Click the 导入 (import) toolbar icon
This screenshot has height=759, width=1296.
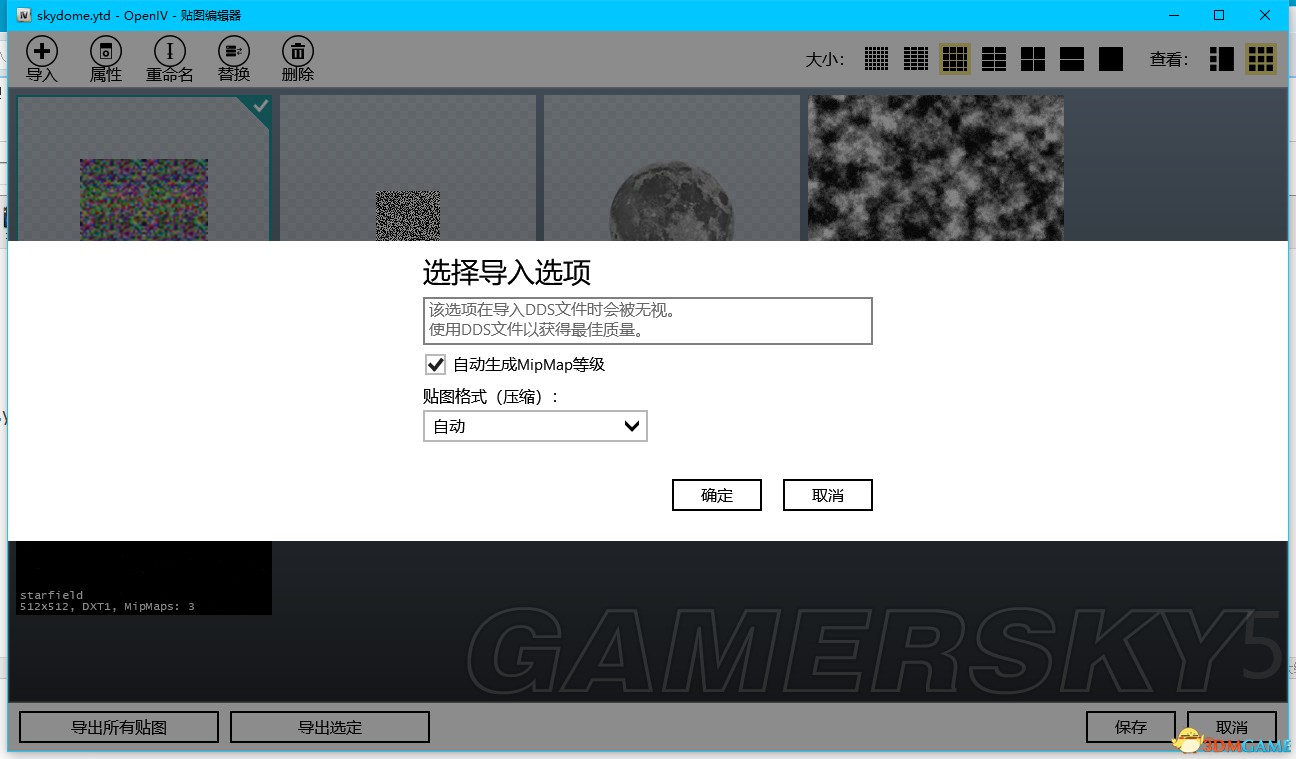[x=42, y=59]
